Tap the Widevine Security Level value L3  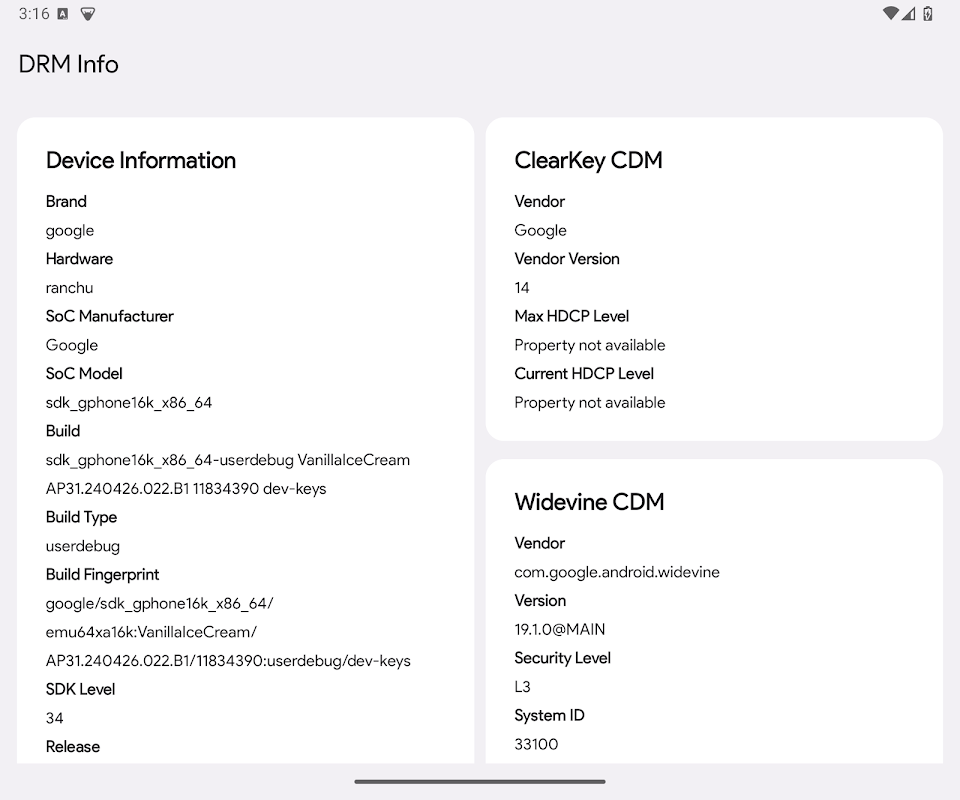pyautogui.click(x=522, y=687)
